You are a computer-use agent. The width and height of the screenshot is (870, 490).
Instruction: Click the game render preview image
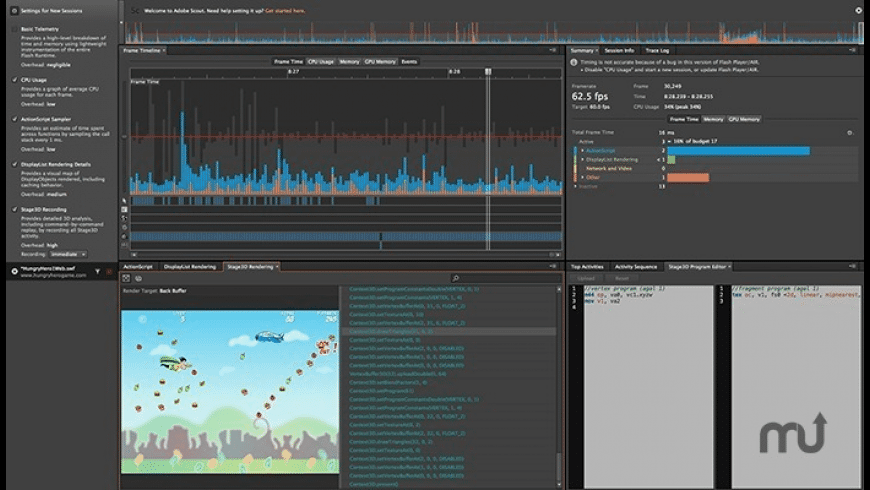(230, 391)
